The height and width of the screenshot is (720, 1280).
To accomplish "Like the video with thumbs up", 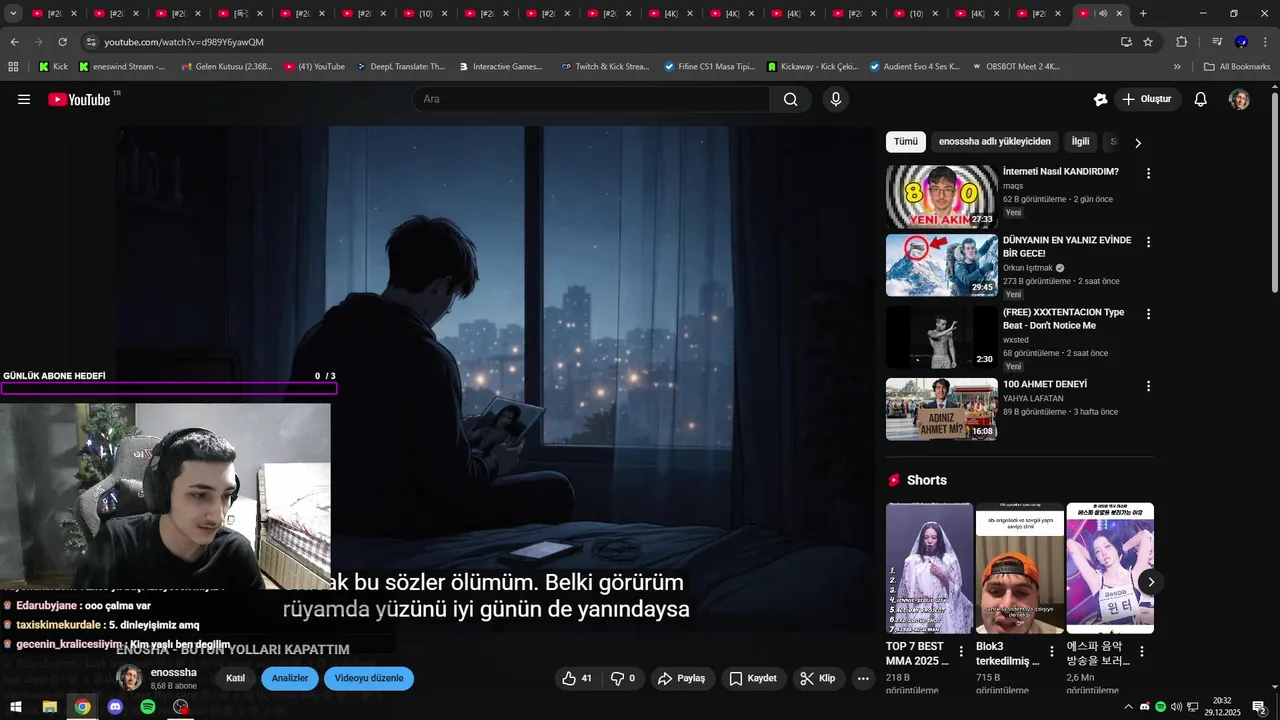I will click(x=578, y=678).
